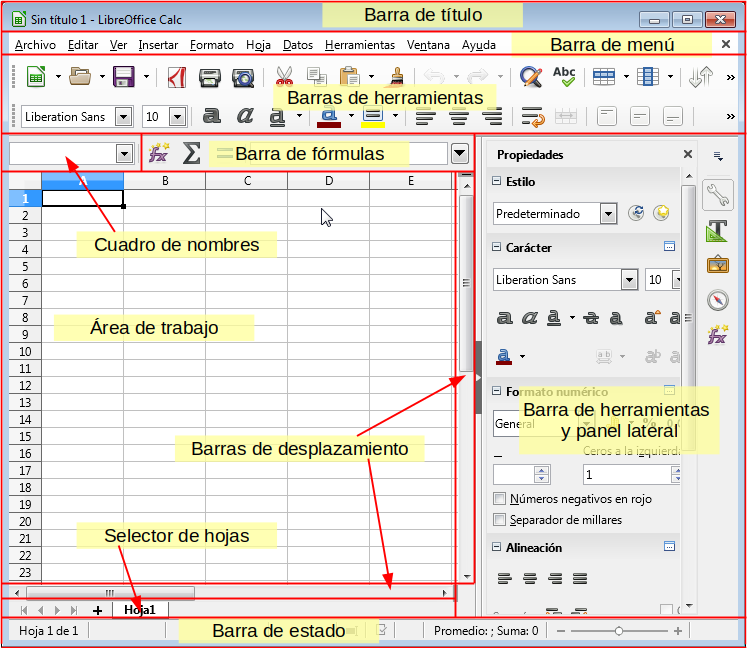The image size is (747, 648).
Task: Open the Editar menu
Action: 83,45
